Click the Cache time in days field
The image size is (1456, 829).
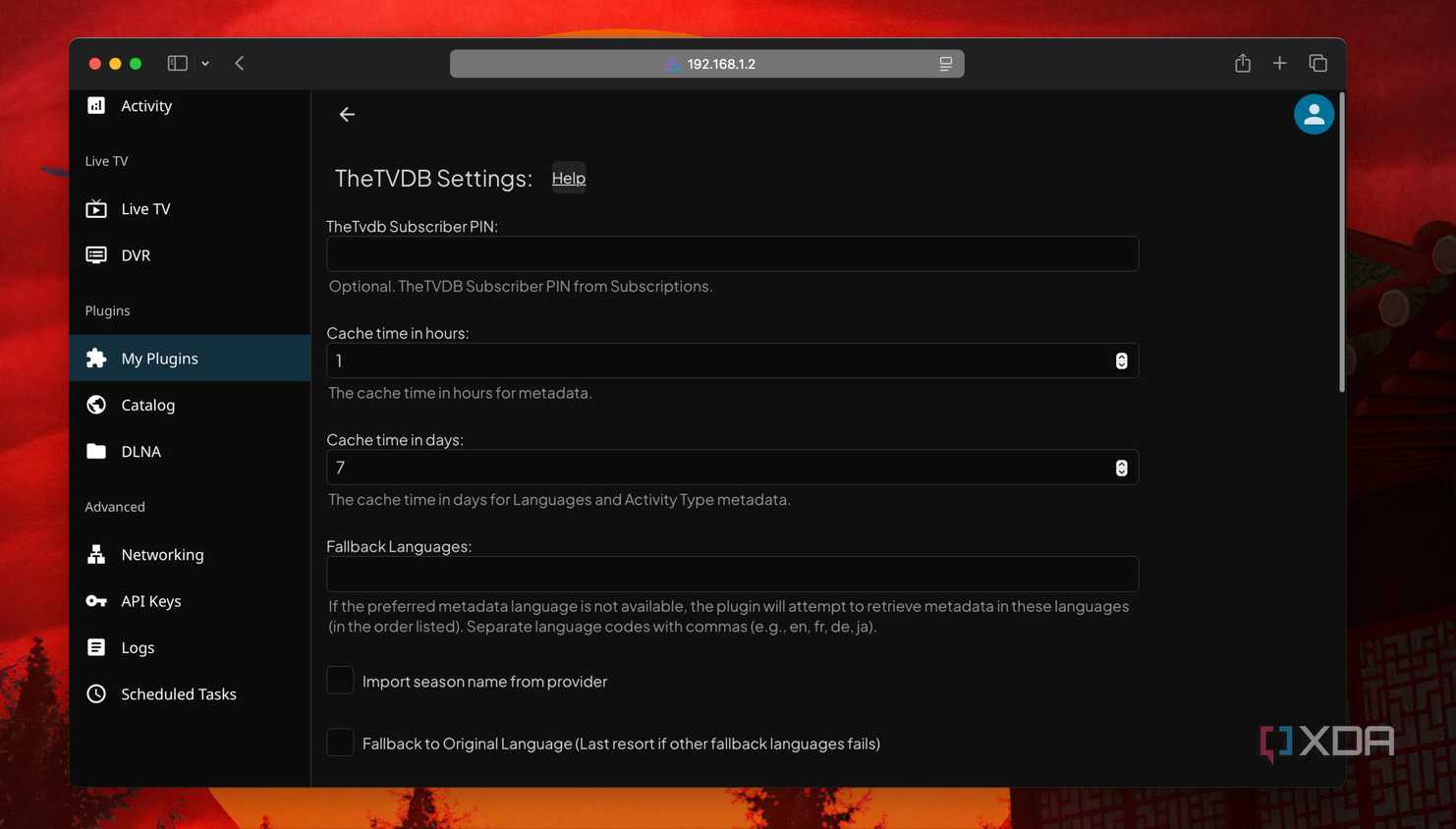tap(732, 468)
